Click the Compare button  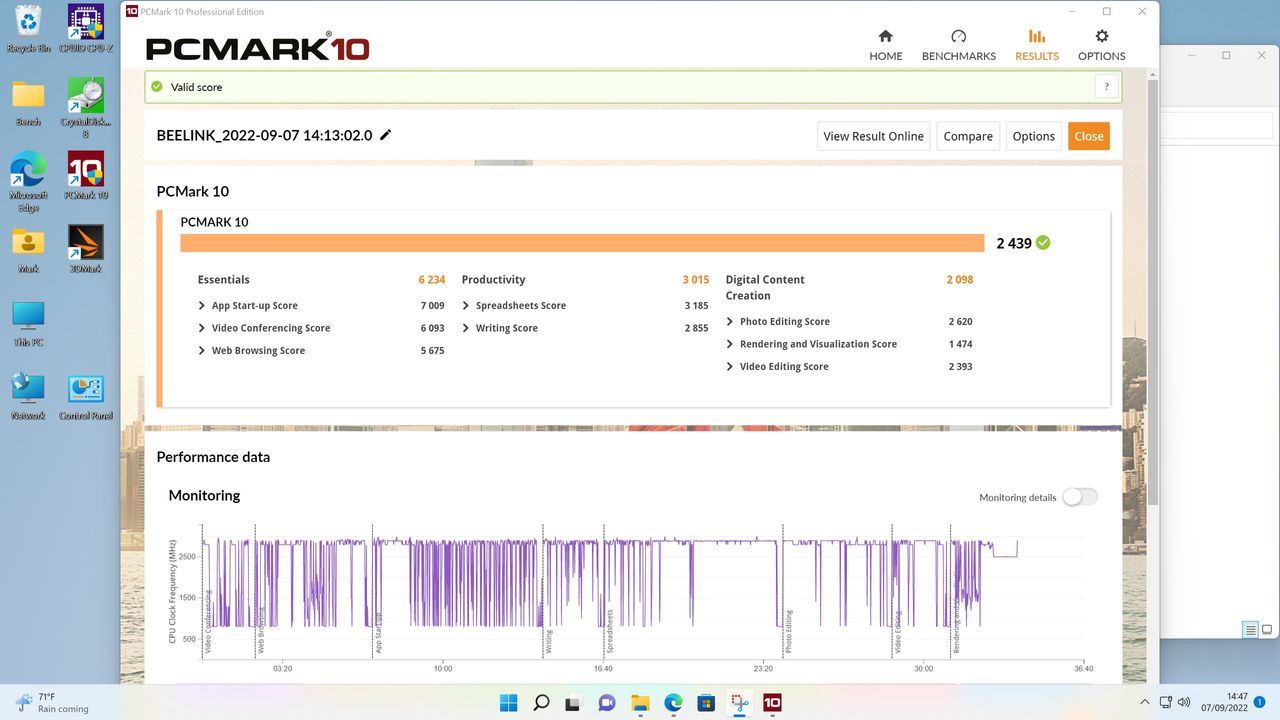click(968, 136)
